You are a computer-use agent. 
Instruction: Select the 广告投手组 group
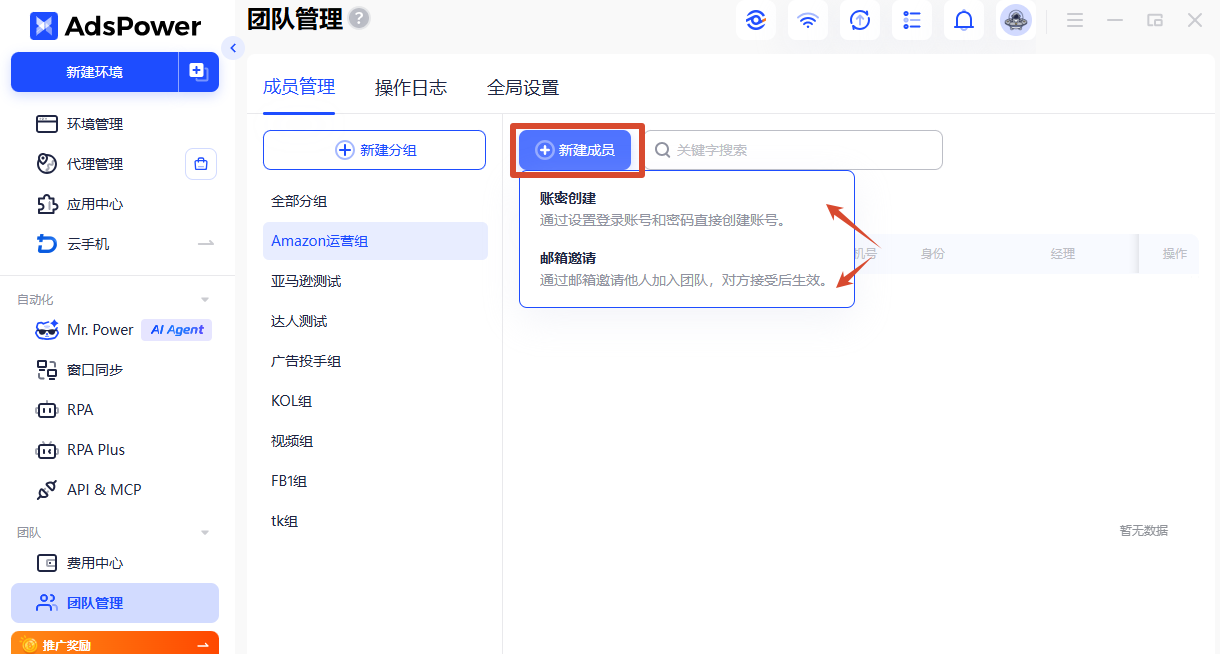[375, 361]
